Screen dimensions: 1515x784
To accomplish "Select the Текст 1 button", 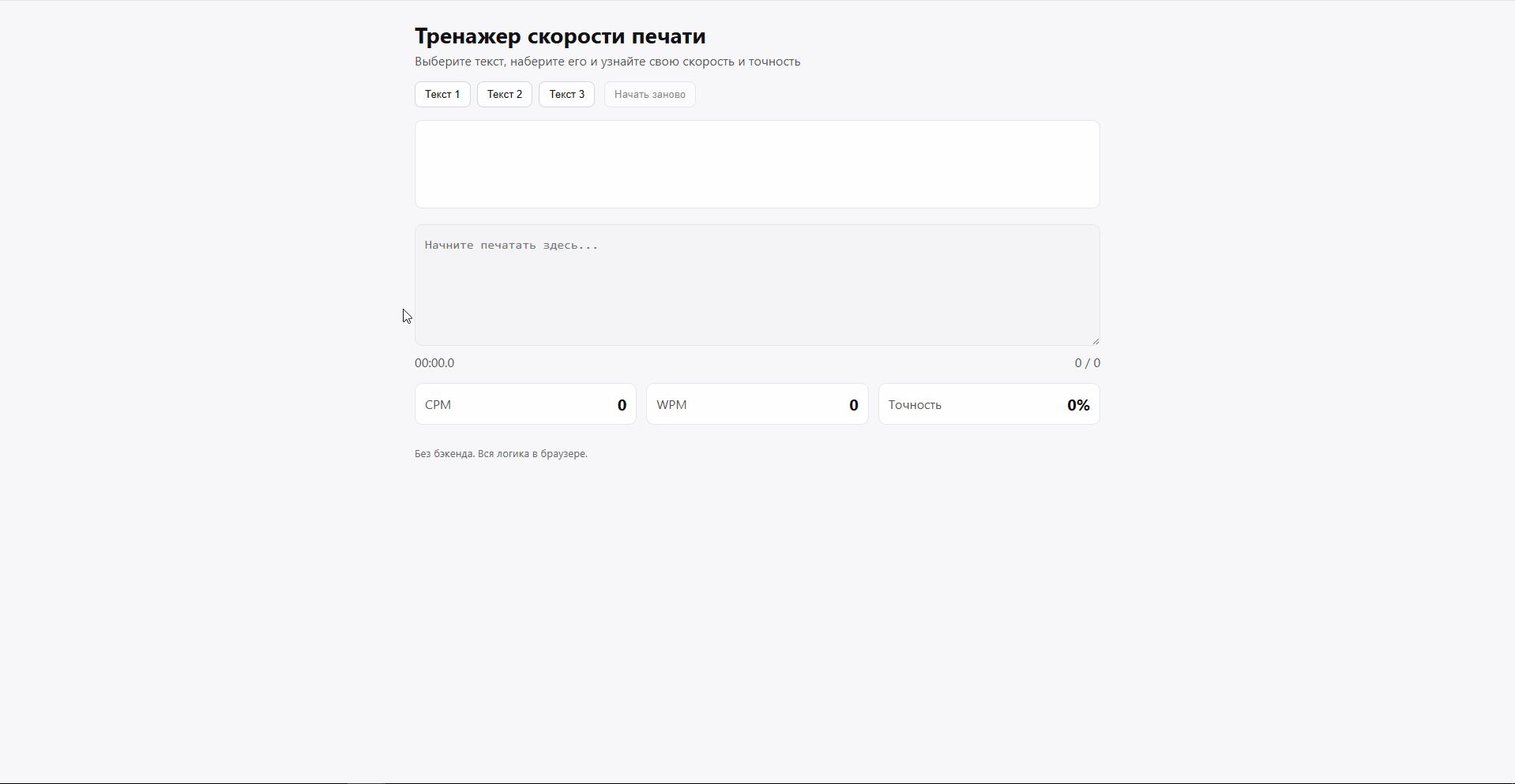I will 442,94.
